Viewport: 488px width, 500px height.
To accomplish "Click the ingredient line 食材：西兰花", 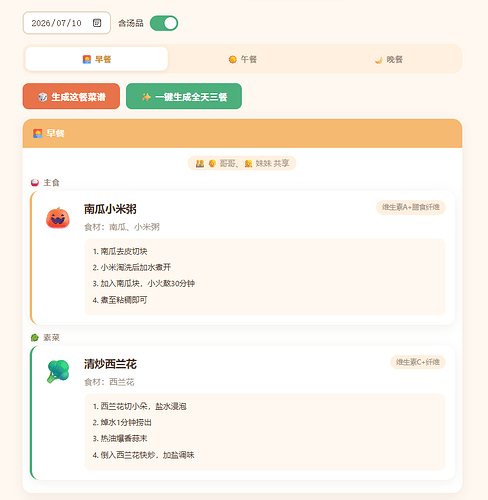I will pos(109,382).
